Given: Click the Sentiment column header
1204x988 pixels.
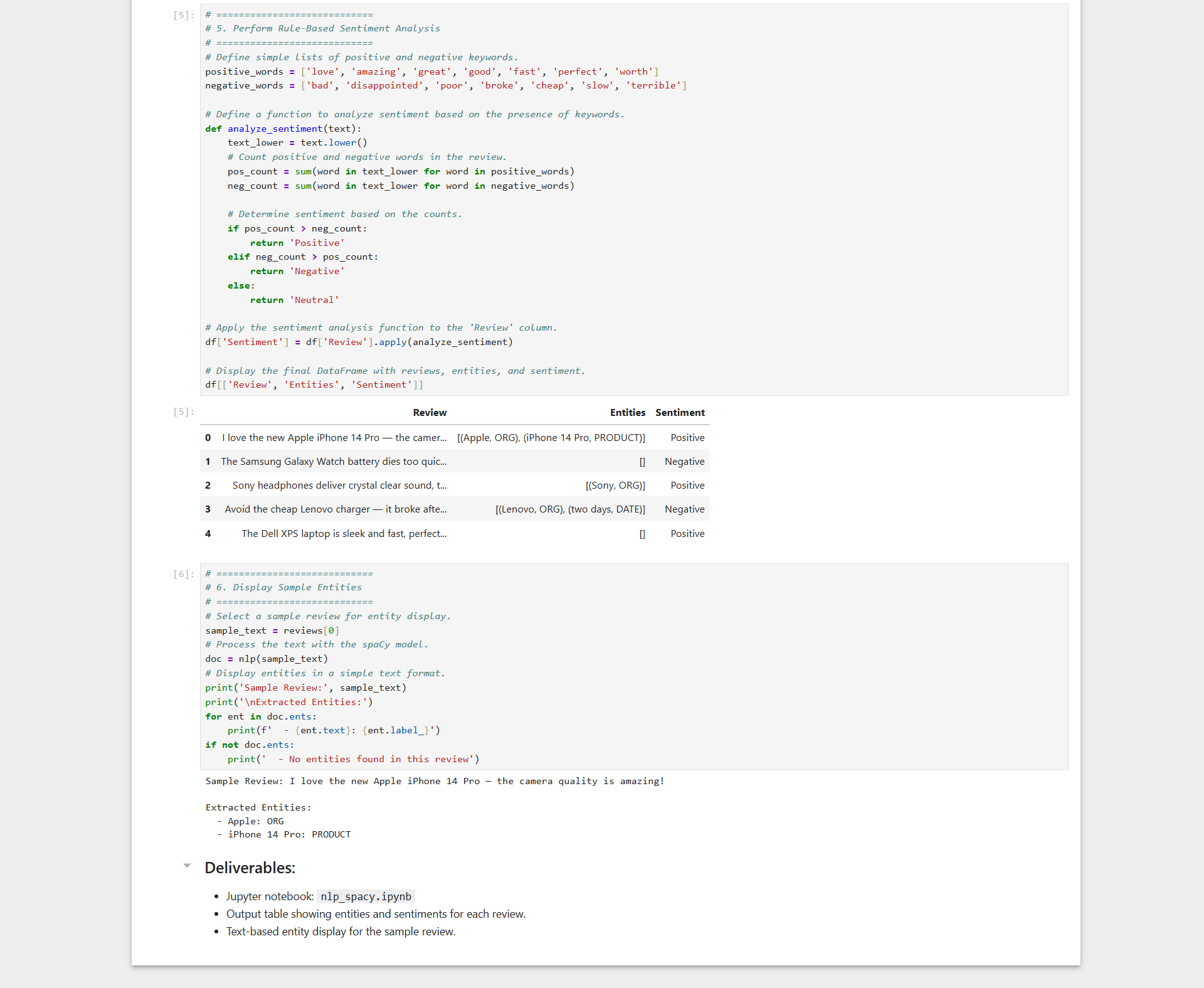Looking at the screenshot, I should coord(680,412).
